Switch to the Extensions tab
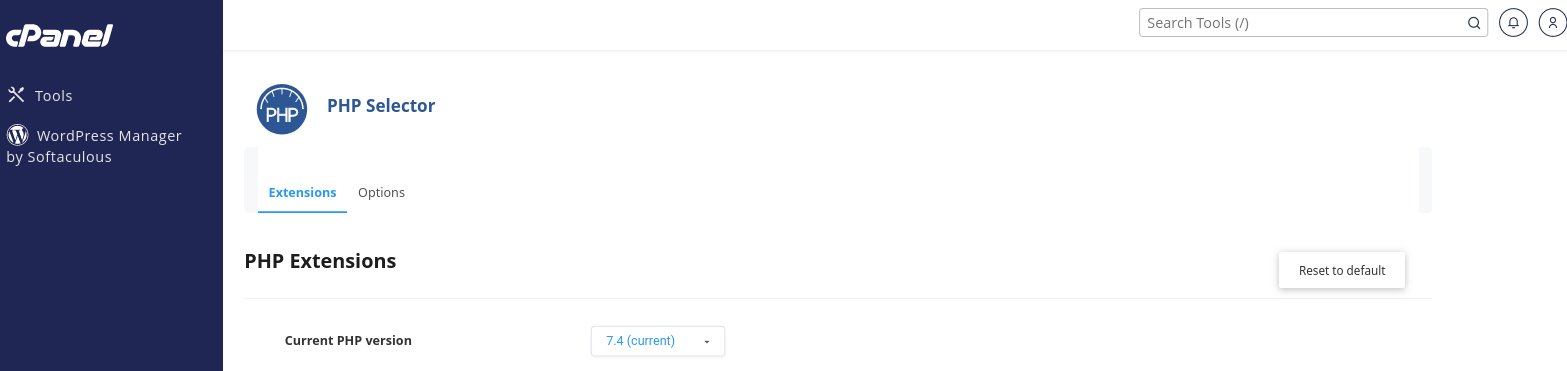 point(302,192)
